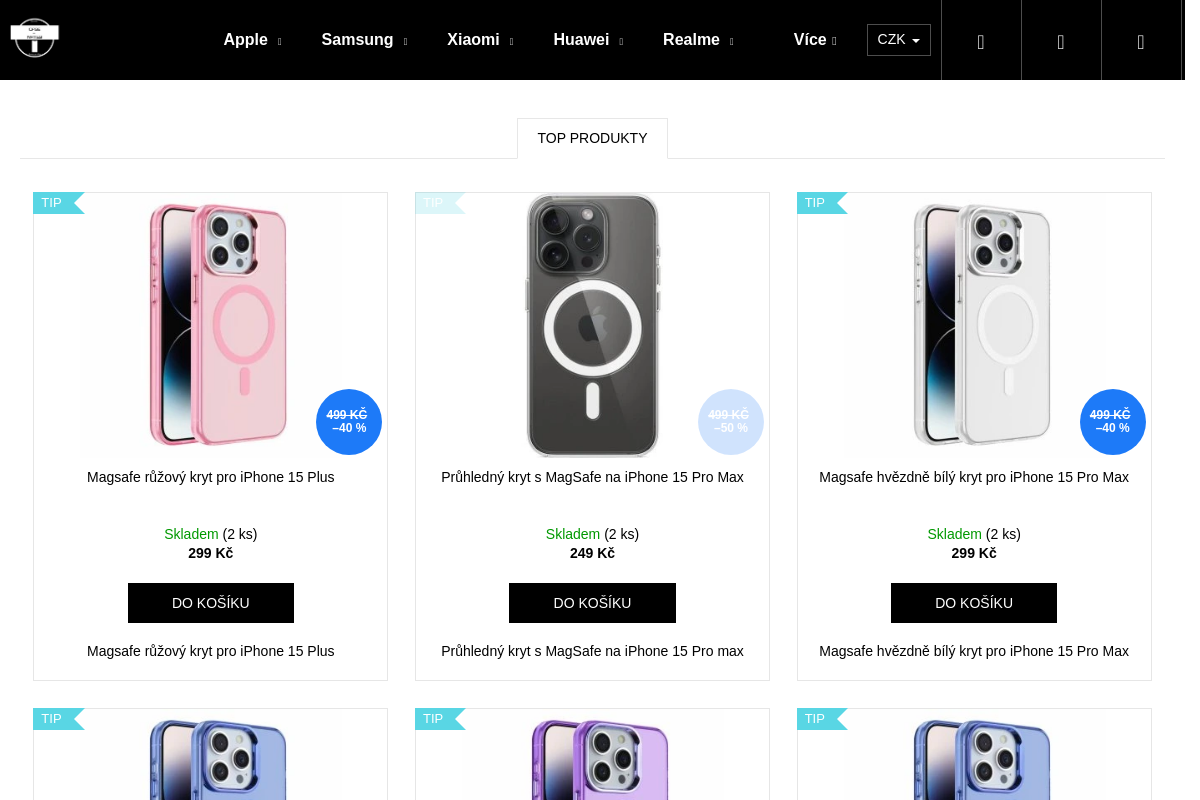Screen dimensions: 1200x800
Task: Click the user login icon in the header
Action: click(1061, 41)
